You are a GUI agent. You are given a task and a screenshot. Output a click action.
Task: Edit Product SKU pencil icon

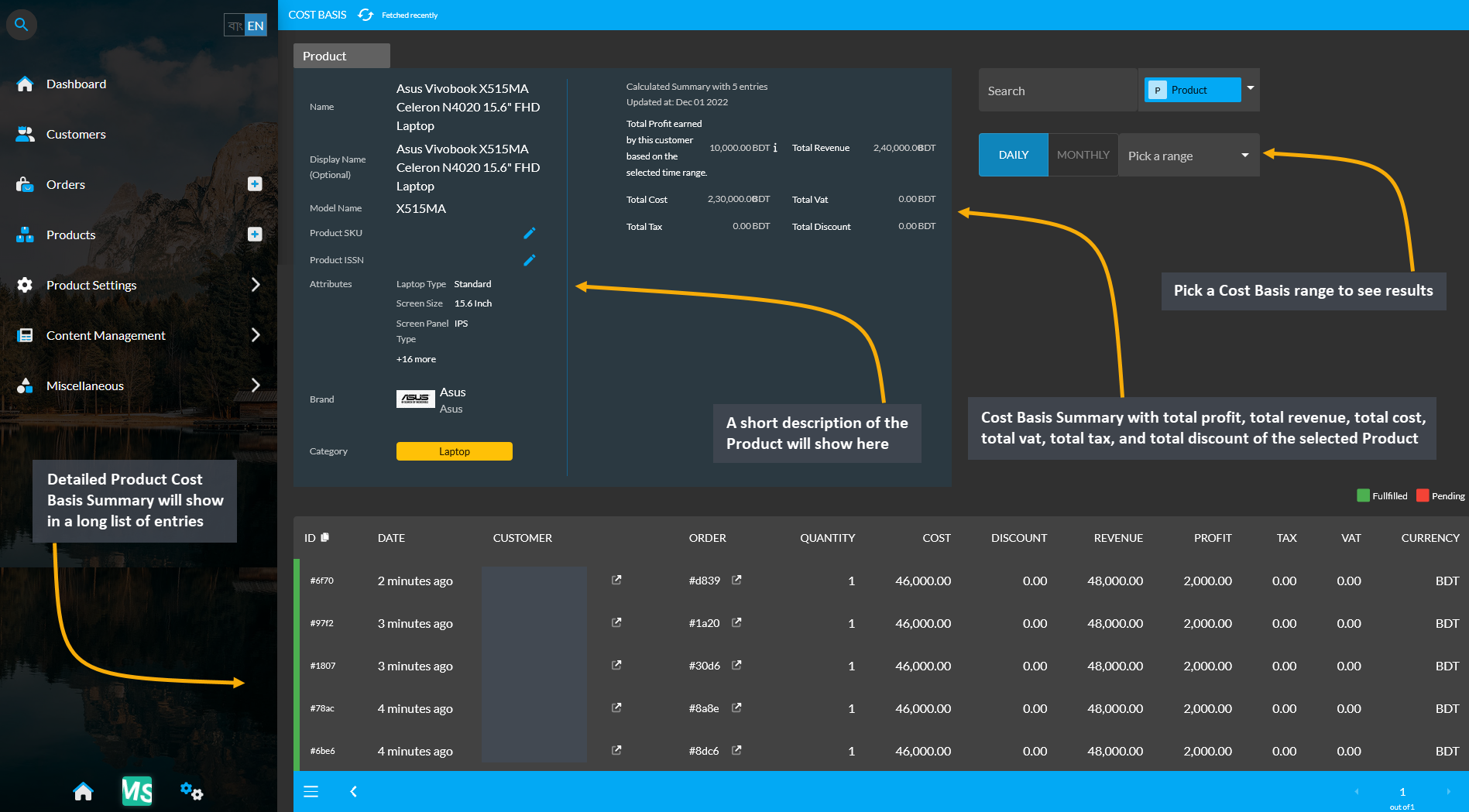click(530, 233)
